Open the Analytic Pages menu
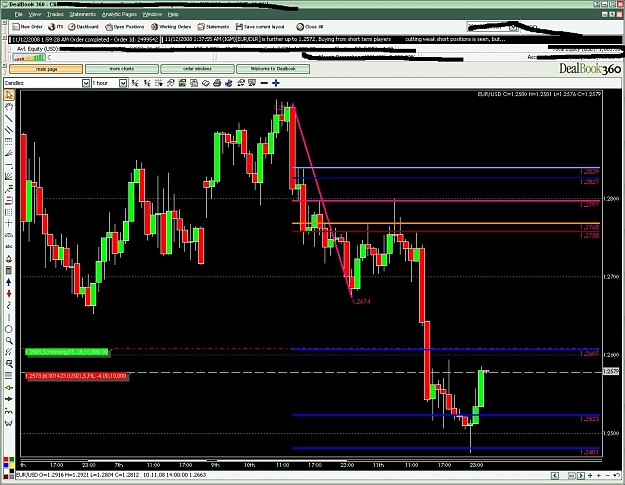The width and height of the screenshot is (625, 485). point(119,14)
